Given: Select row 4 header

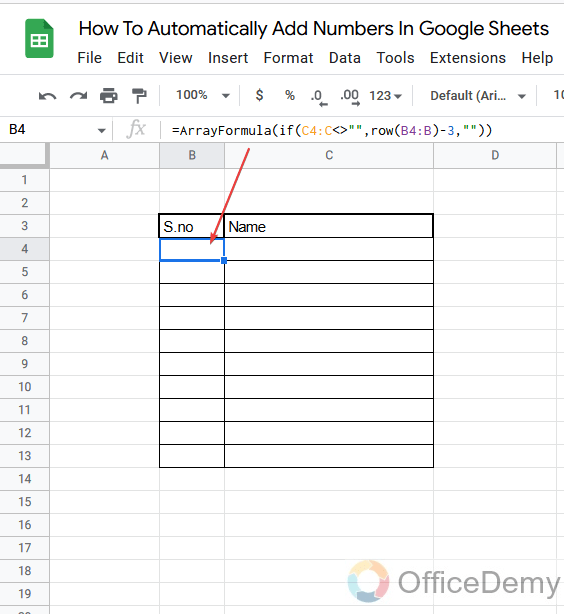Looking at the screenshot, I should pyautogui.click(x=24, y=249).
